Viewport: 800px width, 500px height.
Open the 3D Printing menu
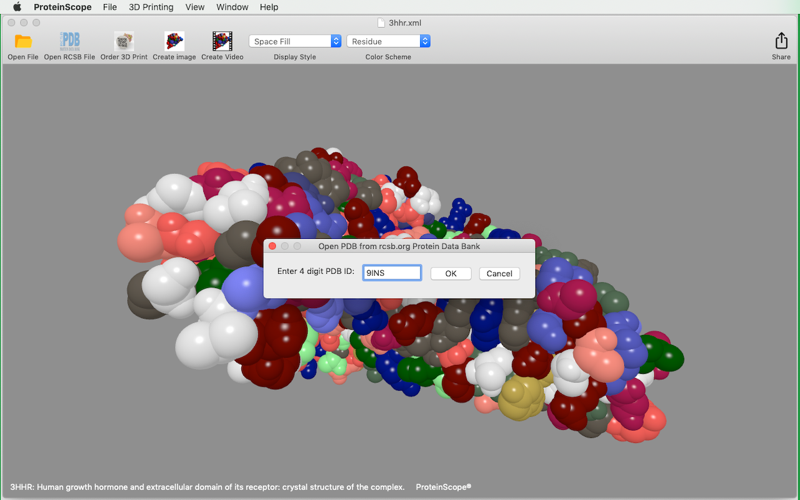tap(151, 7)
